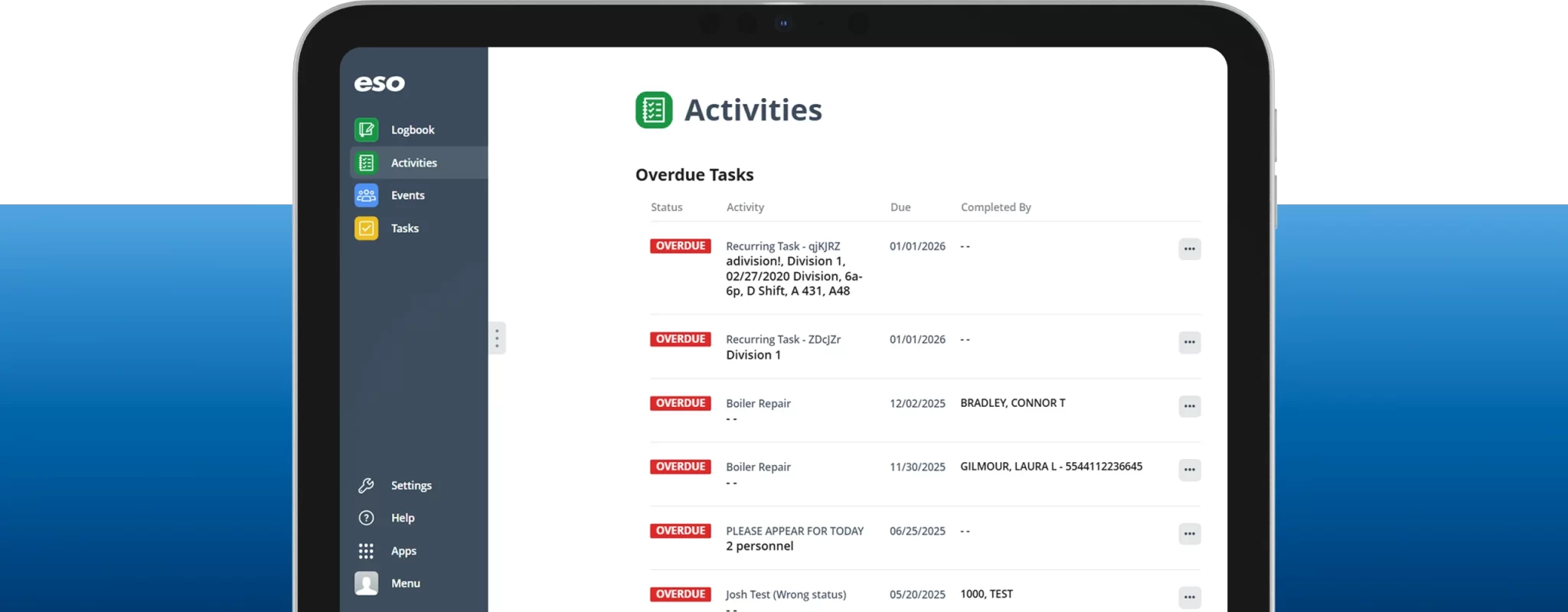The image size is (1568, 612).
Task: Open PLEASE APPEAR FOR TODAY activity
Action: tap(795, 531)
